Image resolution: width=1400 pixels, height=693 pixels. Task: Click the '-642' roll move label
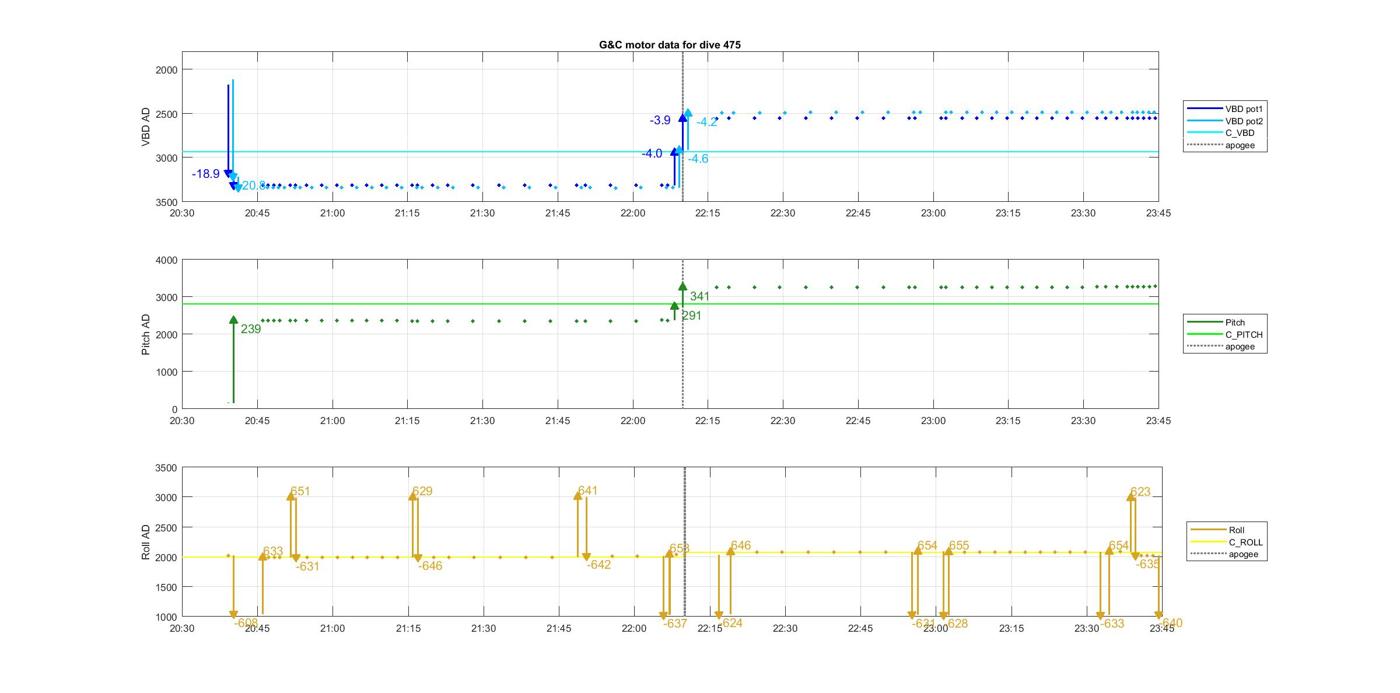598,565
